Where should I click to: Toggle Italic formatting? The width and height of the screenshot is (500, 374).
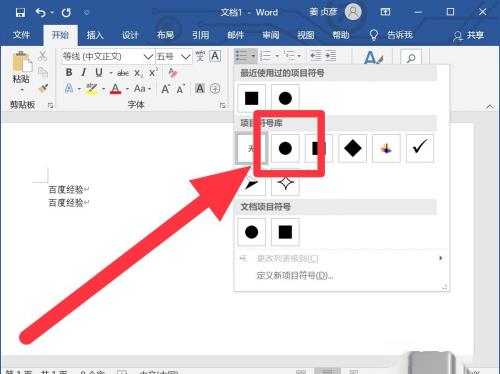tap(84, 72)
